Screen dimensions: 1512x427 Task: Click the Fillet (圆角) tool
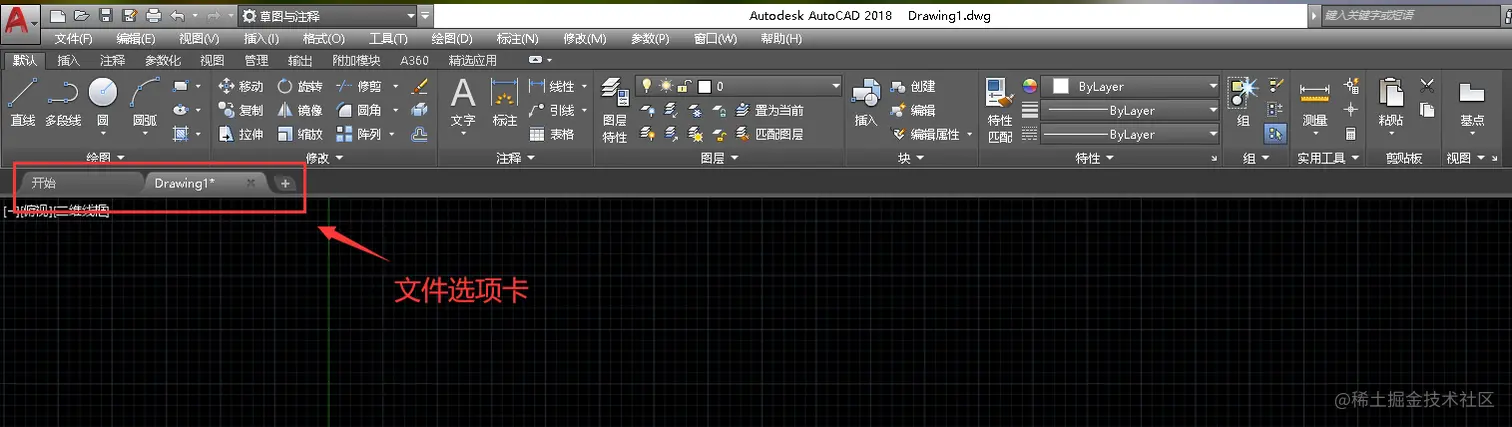pyautogui.click(x=359, y=111)
